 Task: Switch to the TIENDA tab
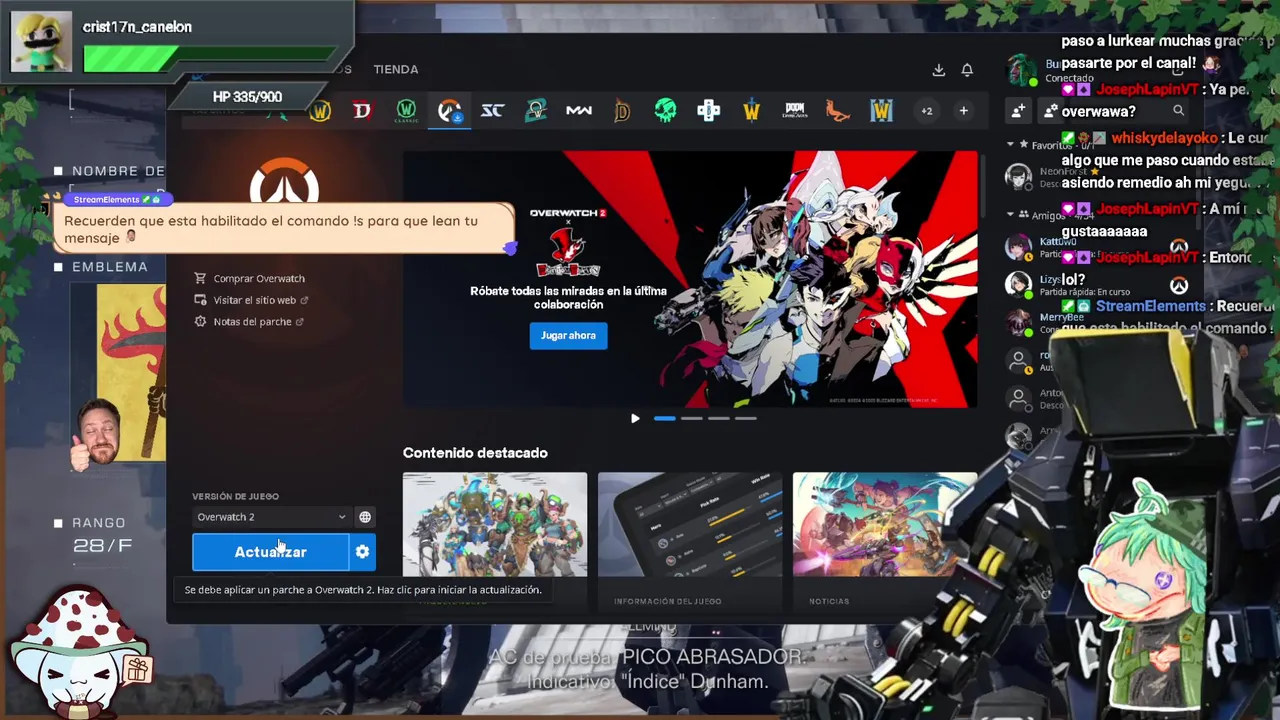(x=396, y=69)
